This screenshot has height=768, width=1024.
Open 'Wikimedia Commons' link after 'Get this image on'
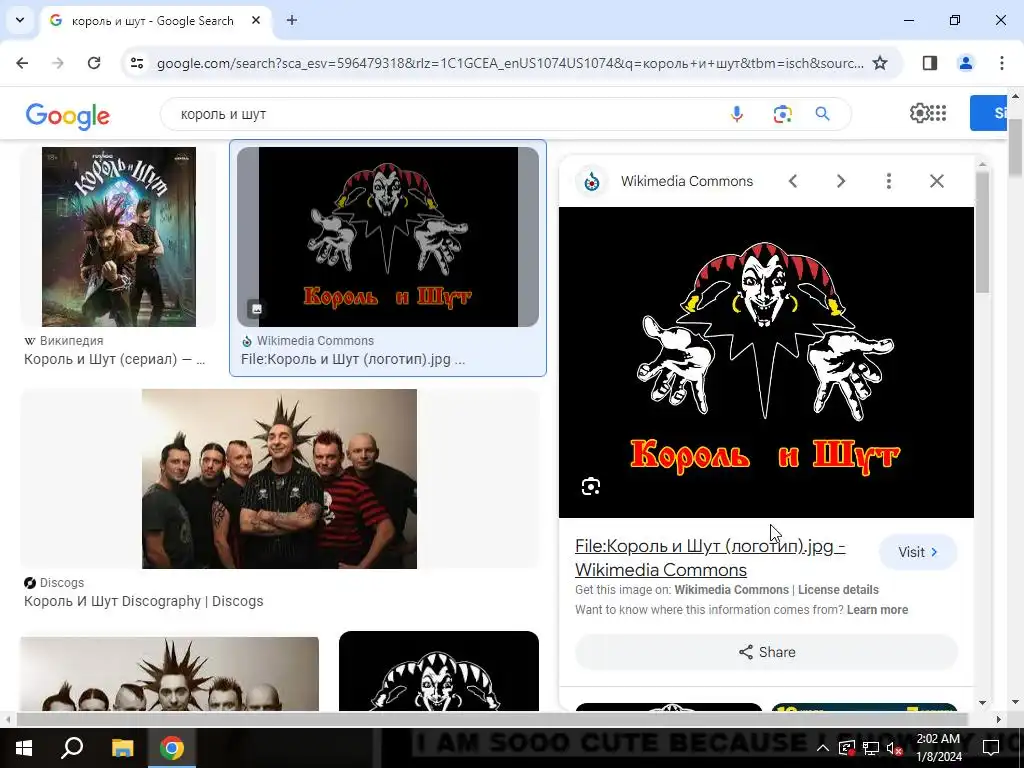coord(731,590)
